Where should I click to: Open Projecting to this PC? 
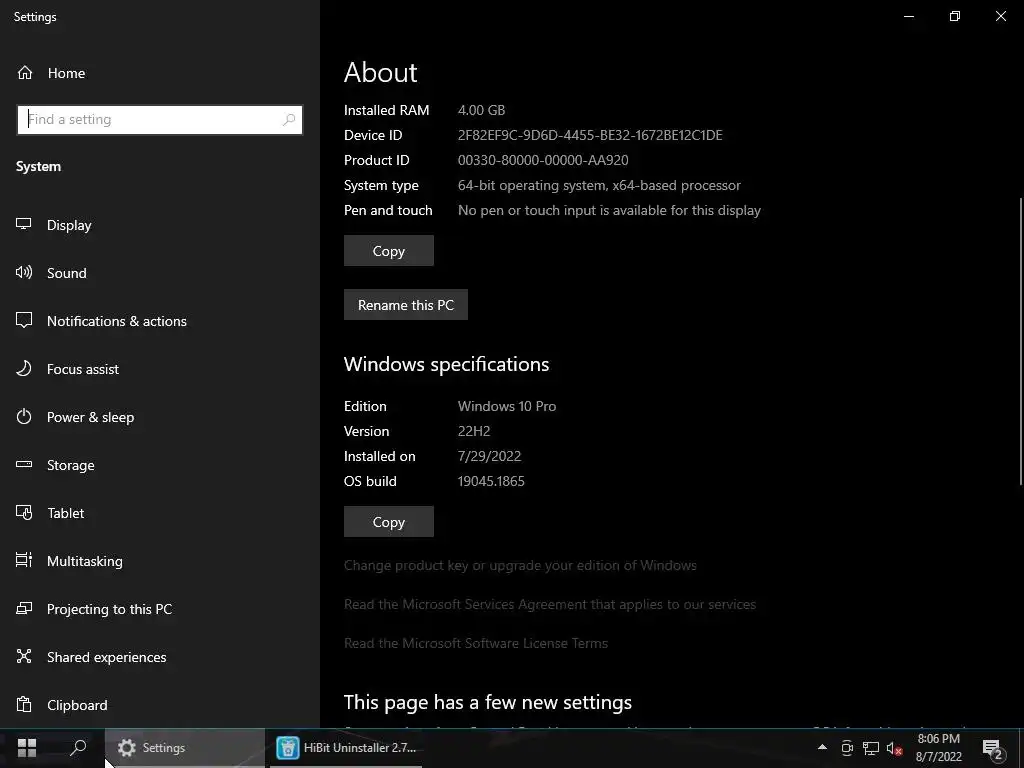pyautogui.click(x=110, y=609)
